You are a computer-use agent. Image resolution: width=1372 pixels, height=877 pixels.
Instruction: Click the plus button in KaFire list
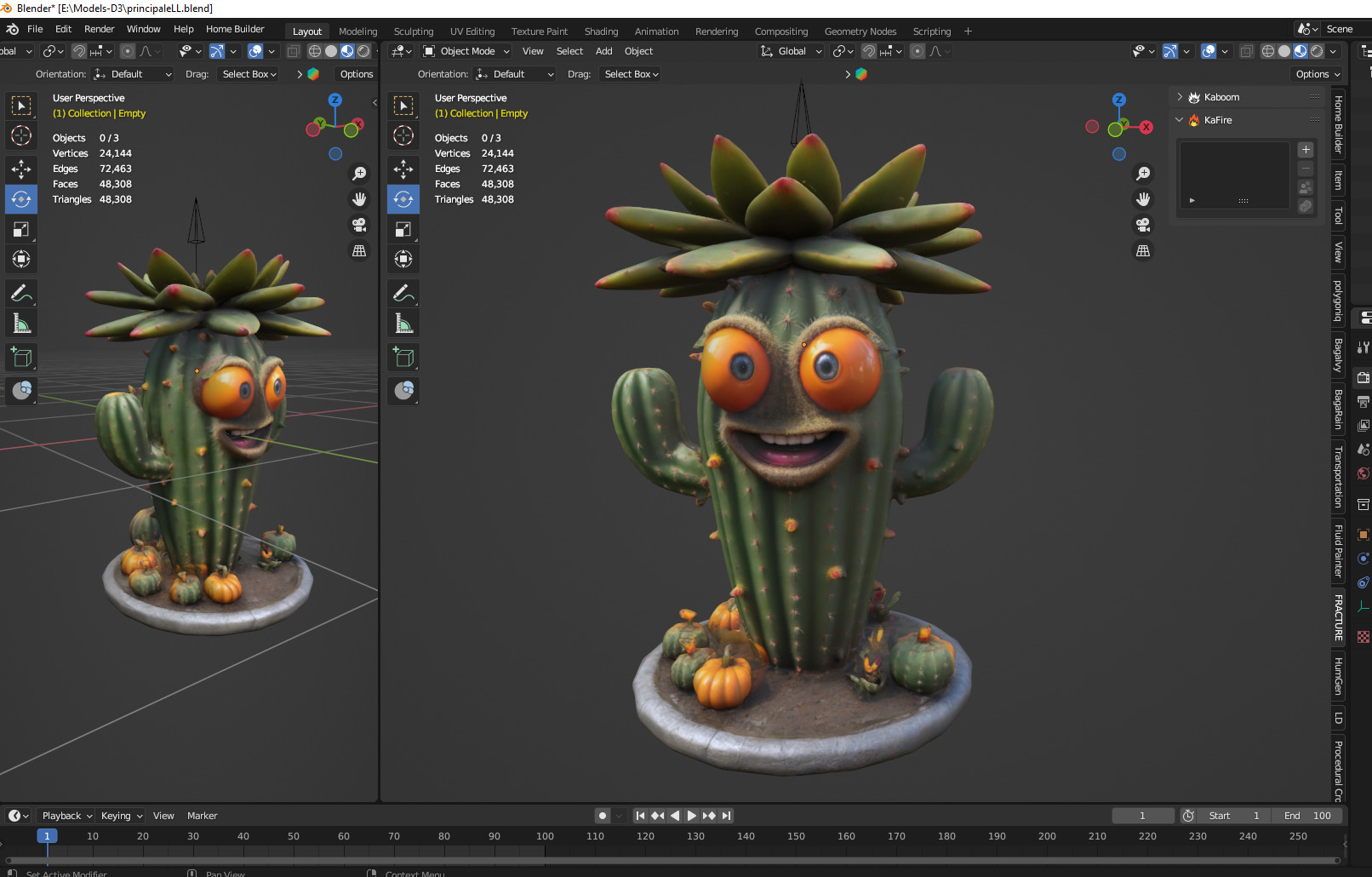1306,150
